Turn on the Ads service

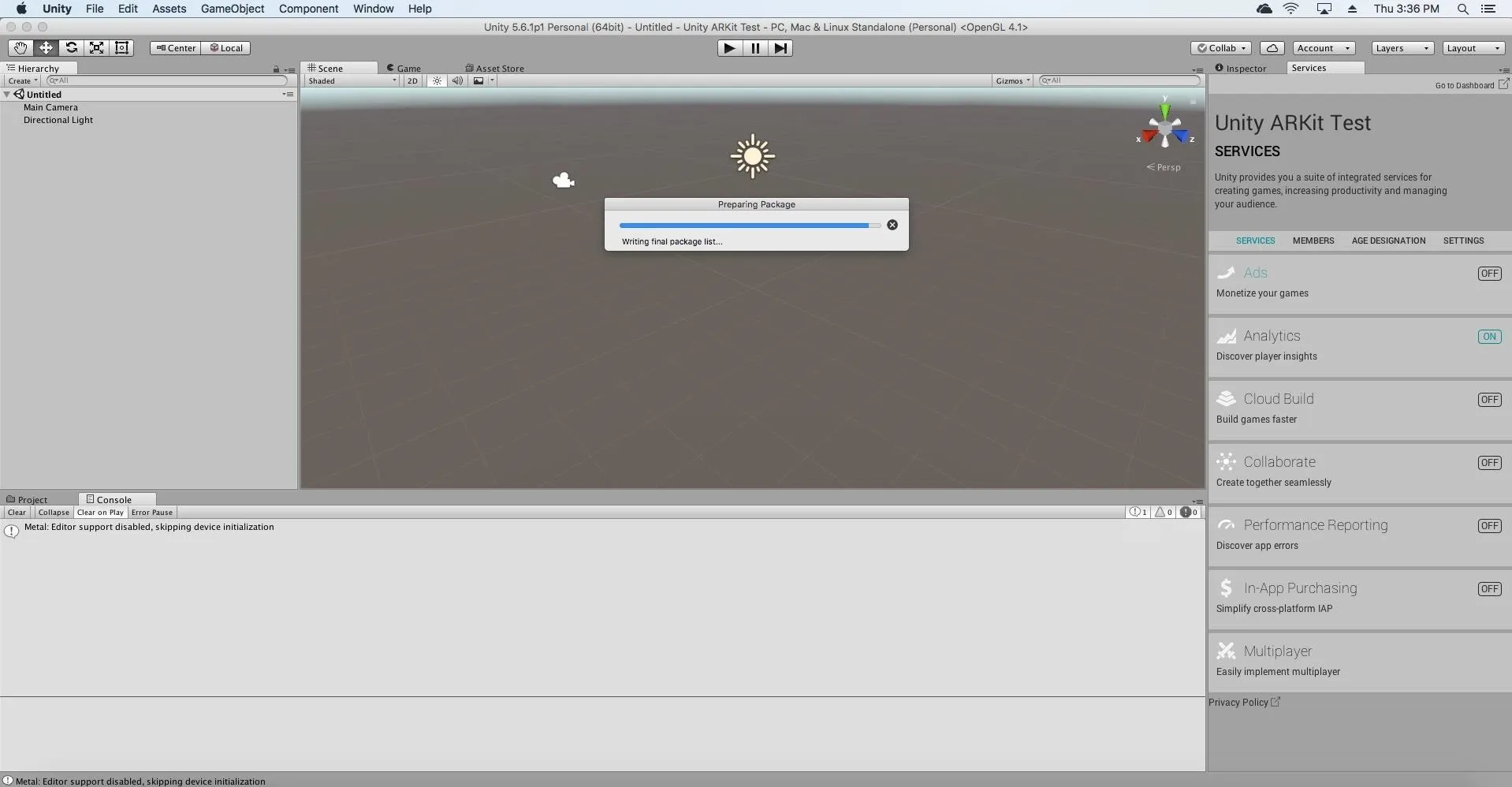click(1489, 274)
